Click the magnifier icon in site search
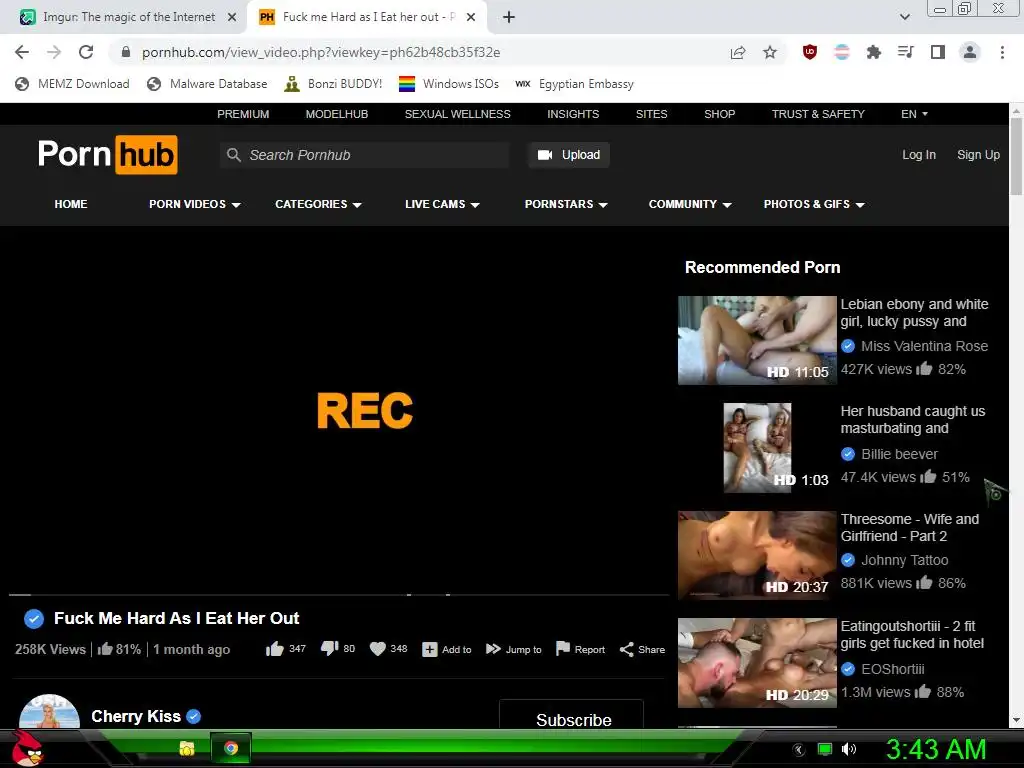 pos(234,155)
